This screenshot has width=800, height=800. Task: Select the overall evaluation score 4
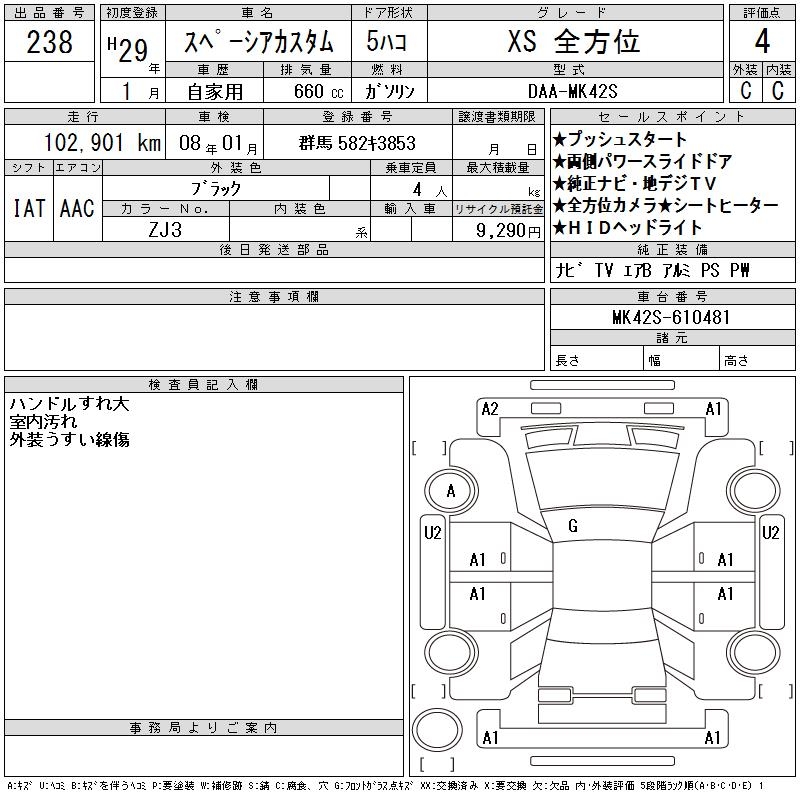click(x=762, y=42)
